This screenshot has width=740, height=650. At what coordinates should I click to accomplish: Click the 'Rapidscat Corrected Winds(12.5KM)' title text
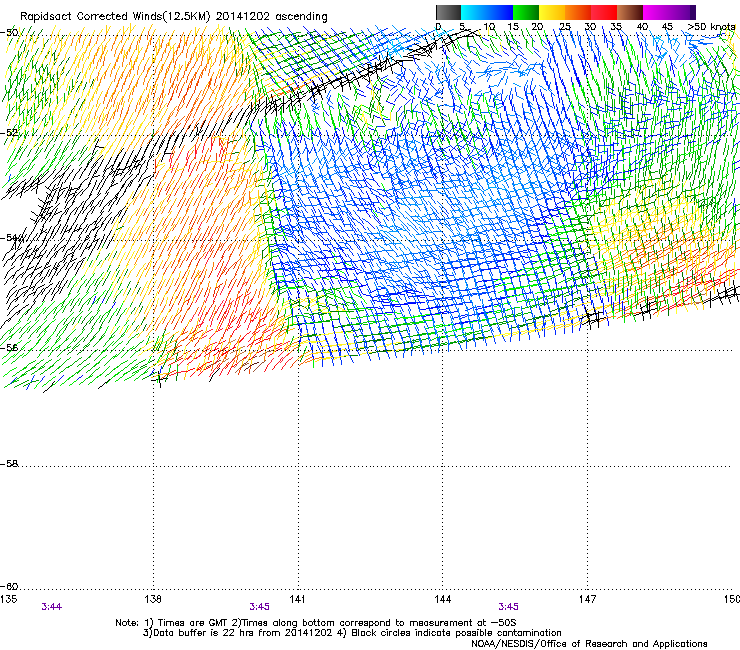pos(115,17)
